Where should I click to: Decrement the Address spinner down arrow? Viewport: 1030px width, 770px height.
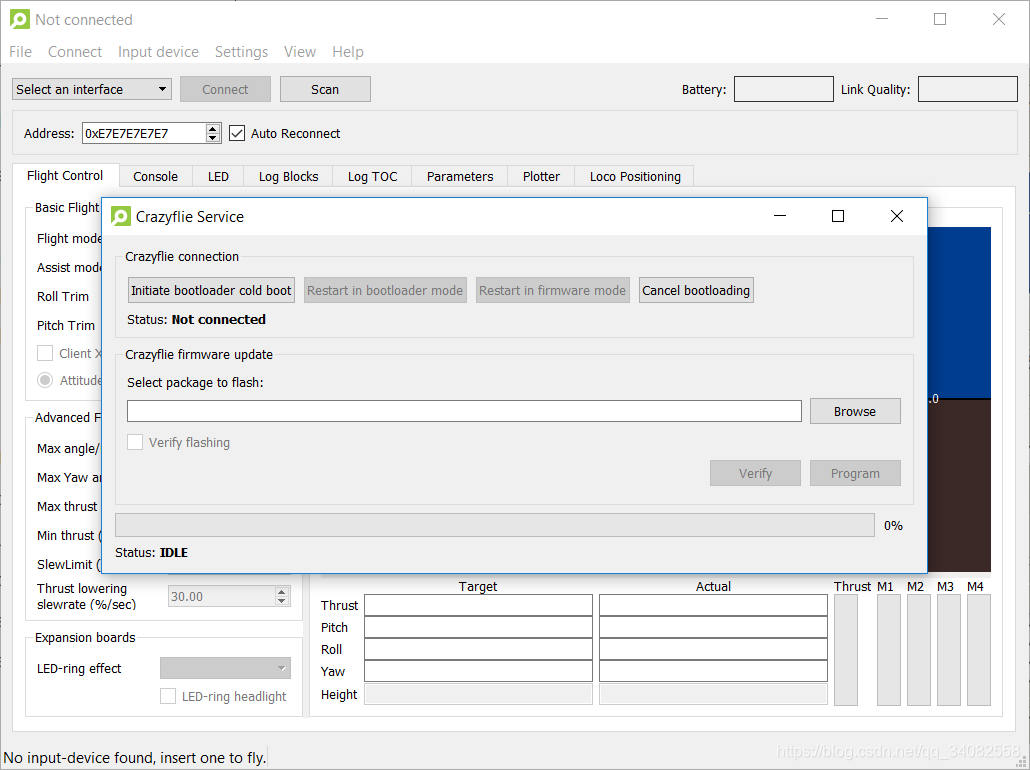click(x=212, y=138)
